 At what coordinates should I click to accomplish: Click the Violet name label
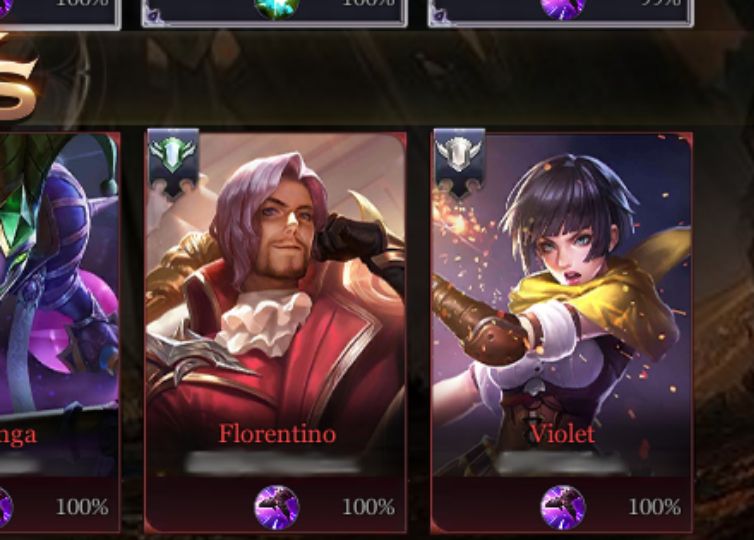coord(561,434)
